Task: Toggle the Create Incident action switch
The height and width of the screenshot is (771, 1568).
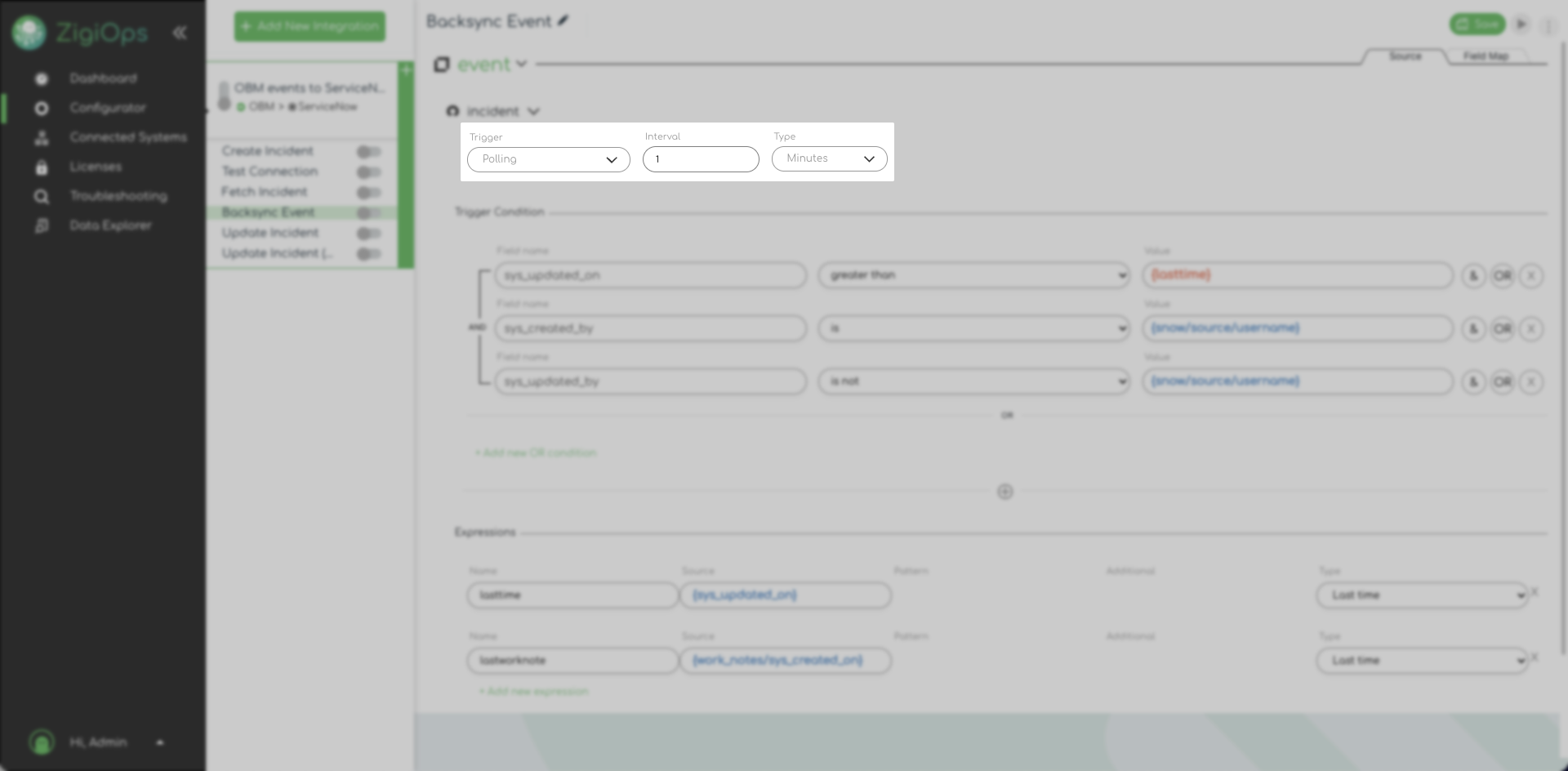Action: [x=368, y=152]
